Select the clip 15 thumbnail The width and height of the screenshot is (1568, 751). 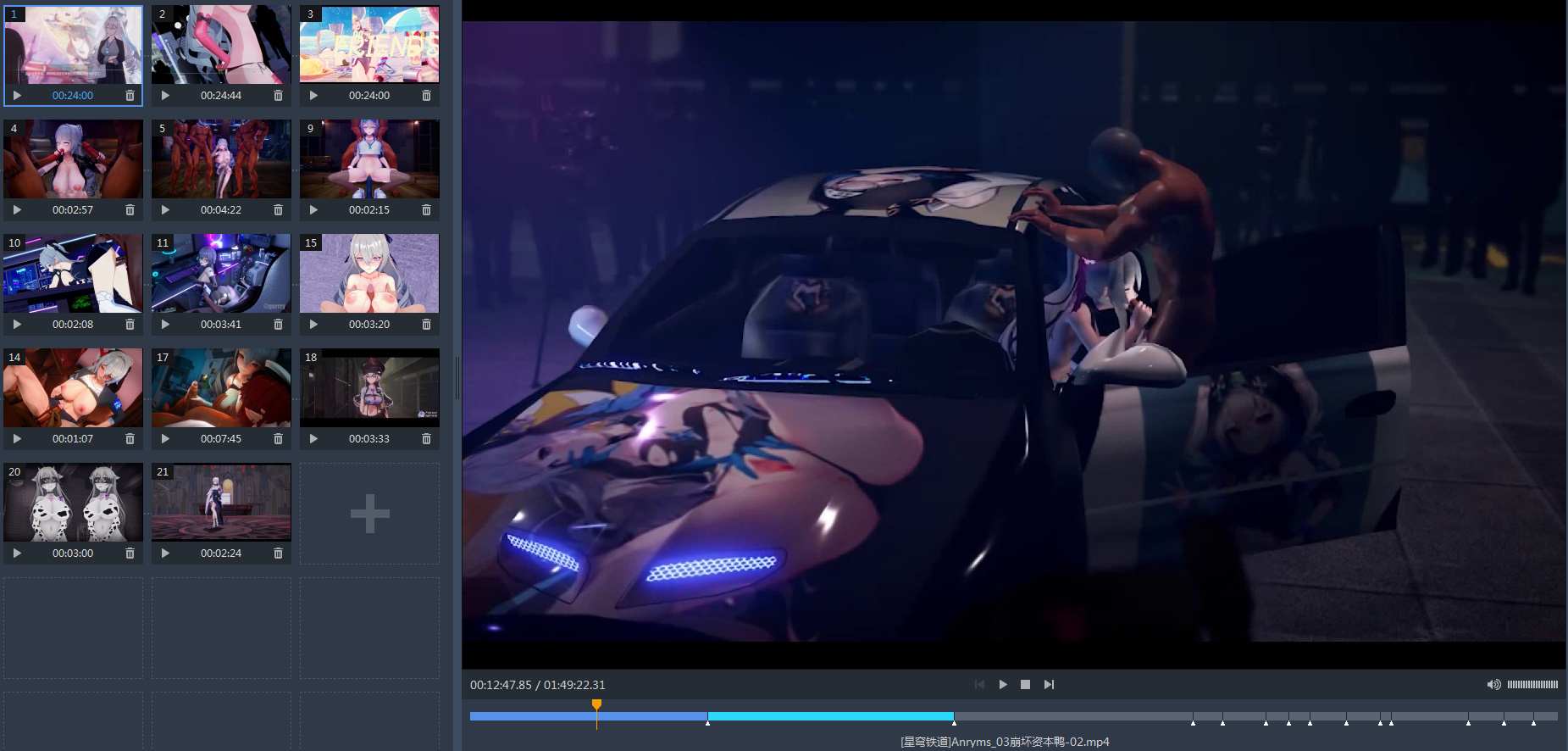pyautogui.click(x=369, y=273)
